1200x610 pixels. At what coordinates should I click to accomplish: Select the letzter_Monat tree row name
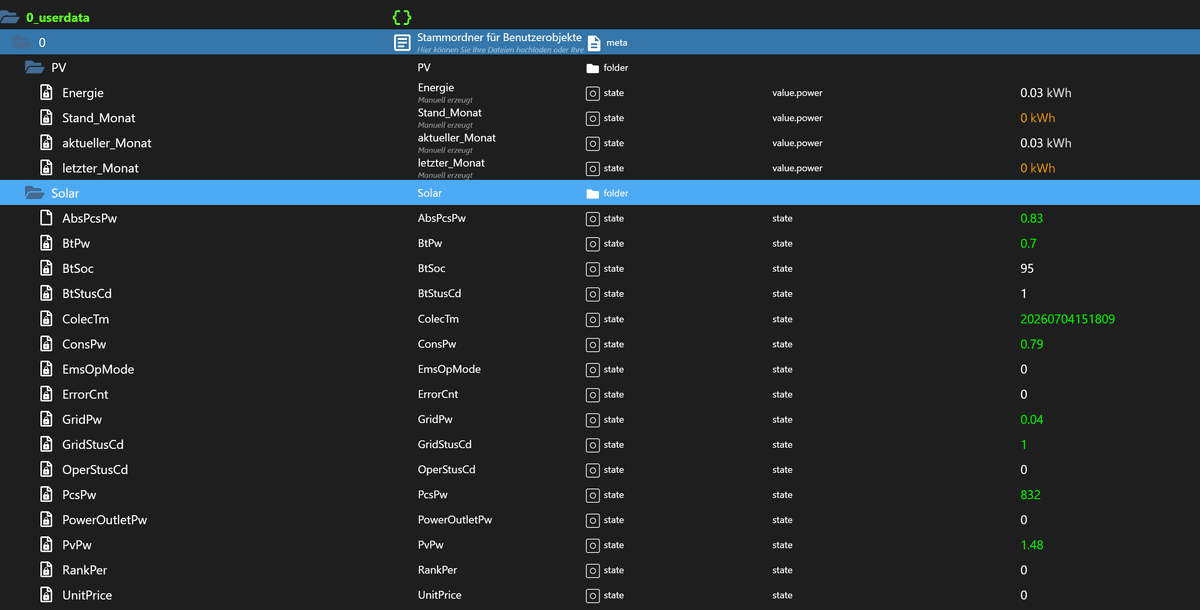[100, 168]
